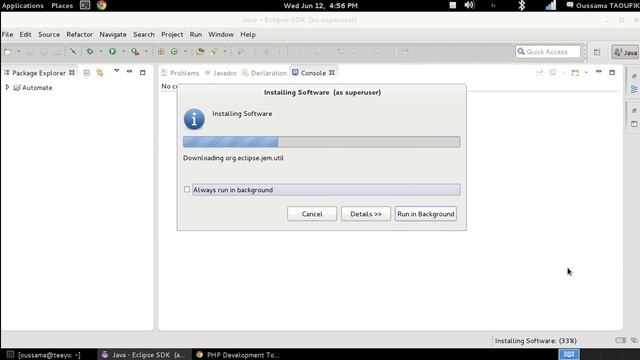
Task: Click the Bluetooth icon in system tray
Action: [x=521, y=5]
